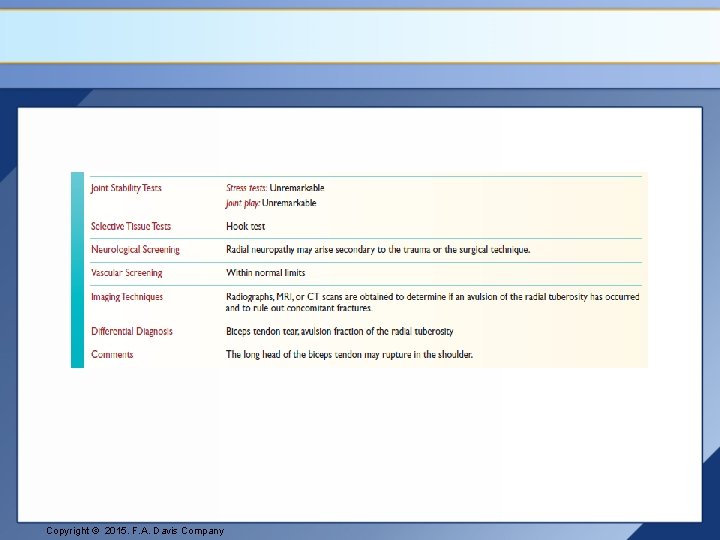This screenshot has height=540, width=720.
Task: Click the 'Imaging Techniques' label
Action: click(127, 297)
